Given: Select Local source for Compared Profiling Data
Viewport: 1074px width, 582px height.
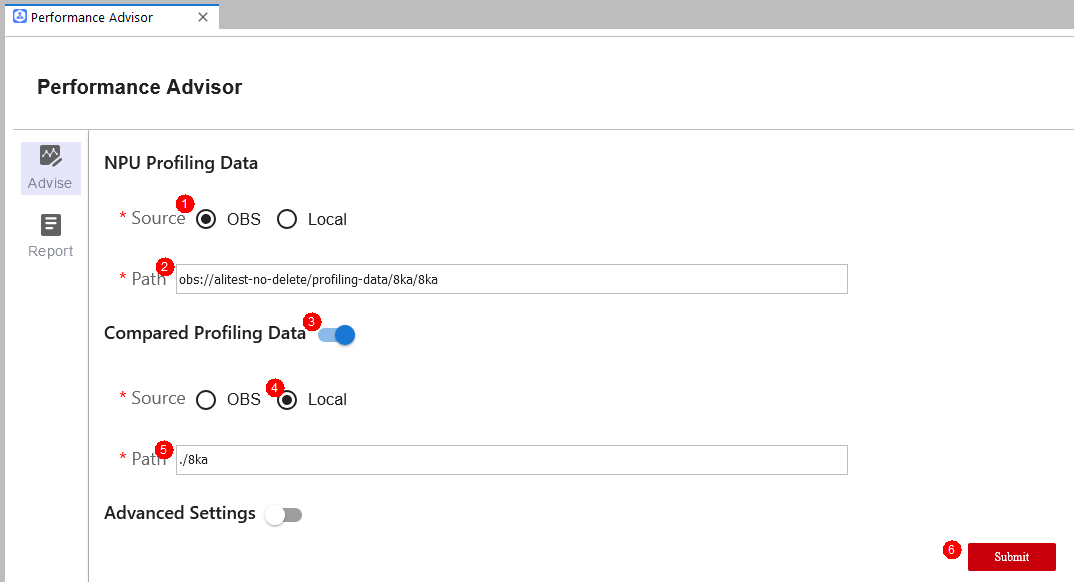Looking at the screenshot, I should tap(287, 400).
